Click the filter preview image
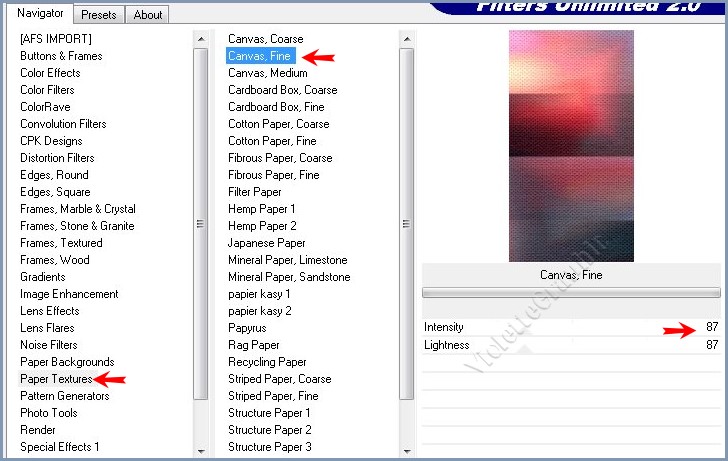 tap(571, 144)
